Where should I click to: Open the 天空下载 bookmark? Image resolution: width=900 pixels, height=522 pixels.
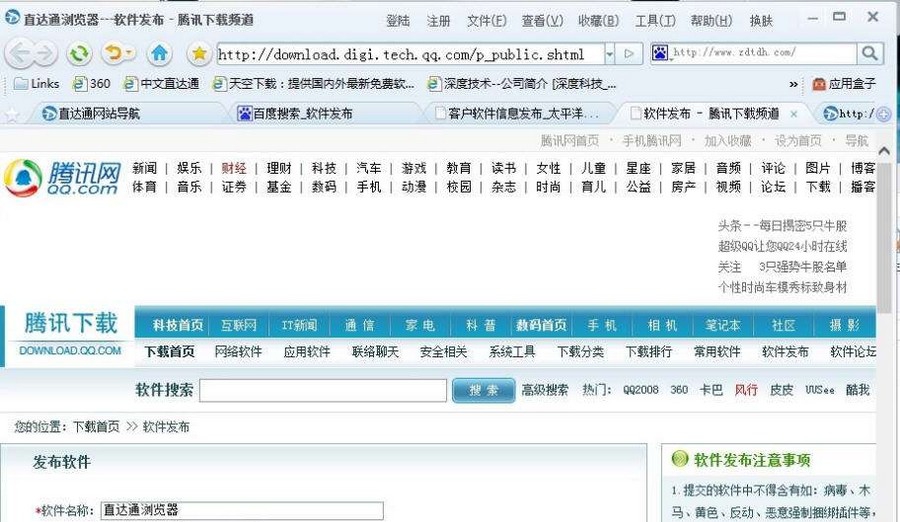coord(313,84)
